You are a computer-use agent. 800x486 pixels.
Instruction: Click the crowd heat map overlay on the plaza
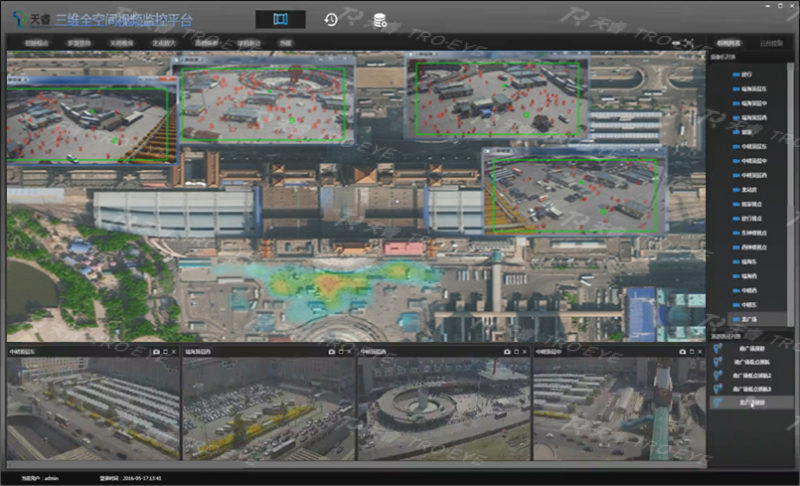(330, 280)
